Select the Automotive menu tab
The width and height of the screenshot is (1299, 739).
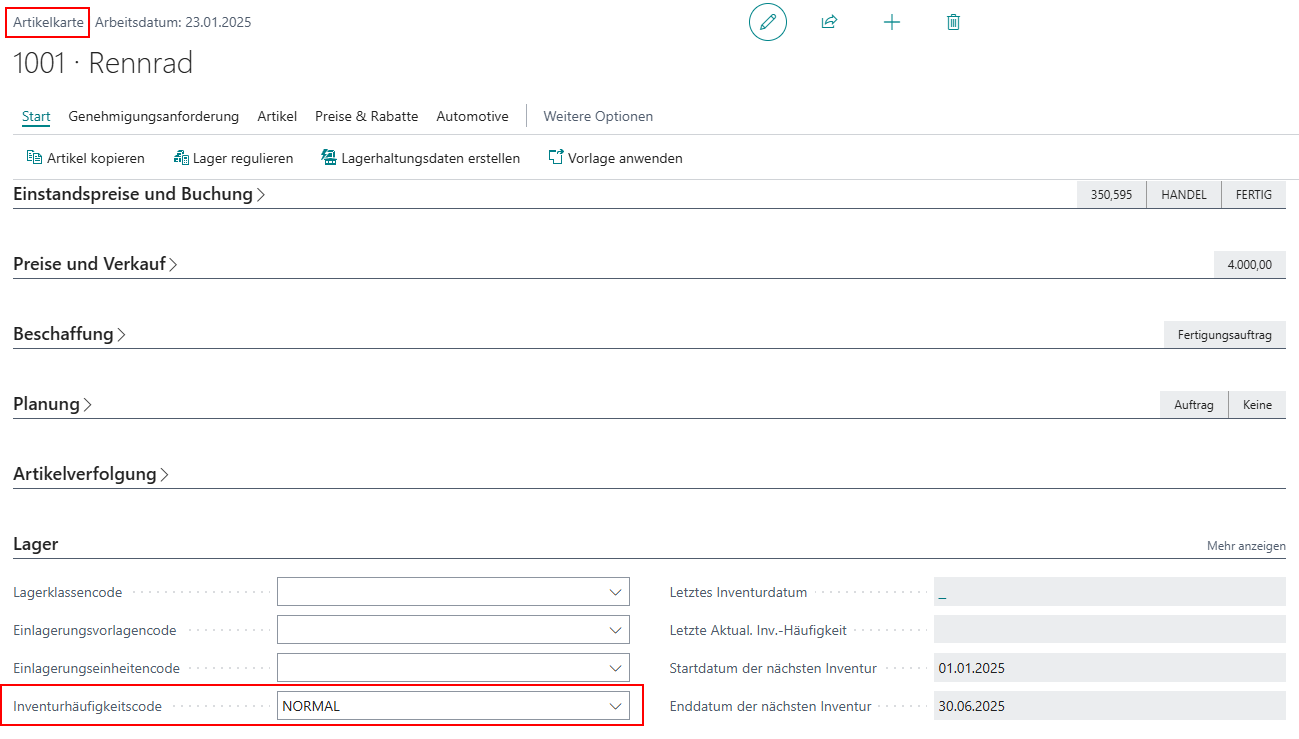(472, 116)
